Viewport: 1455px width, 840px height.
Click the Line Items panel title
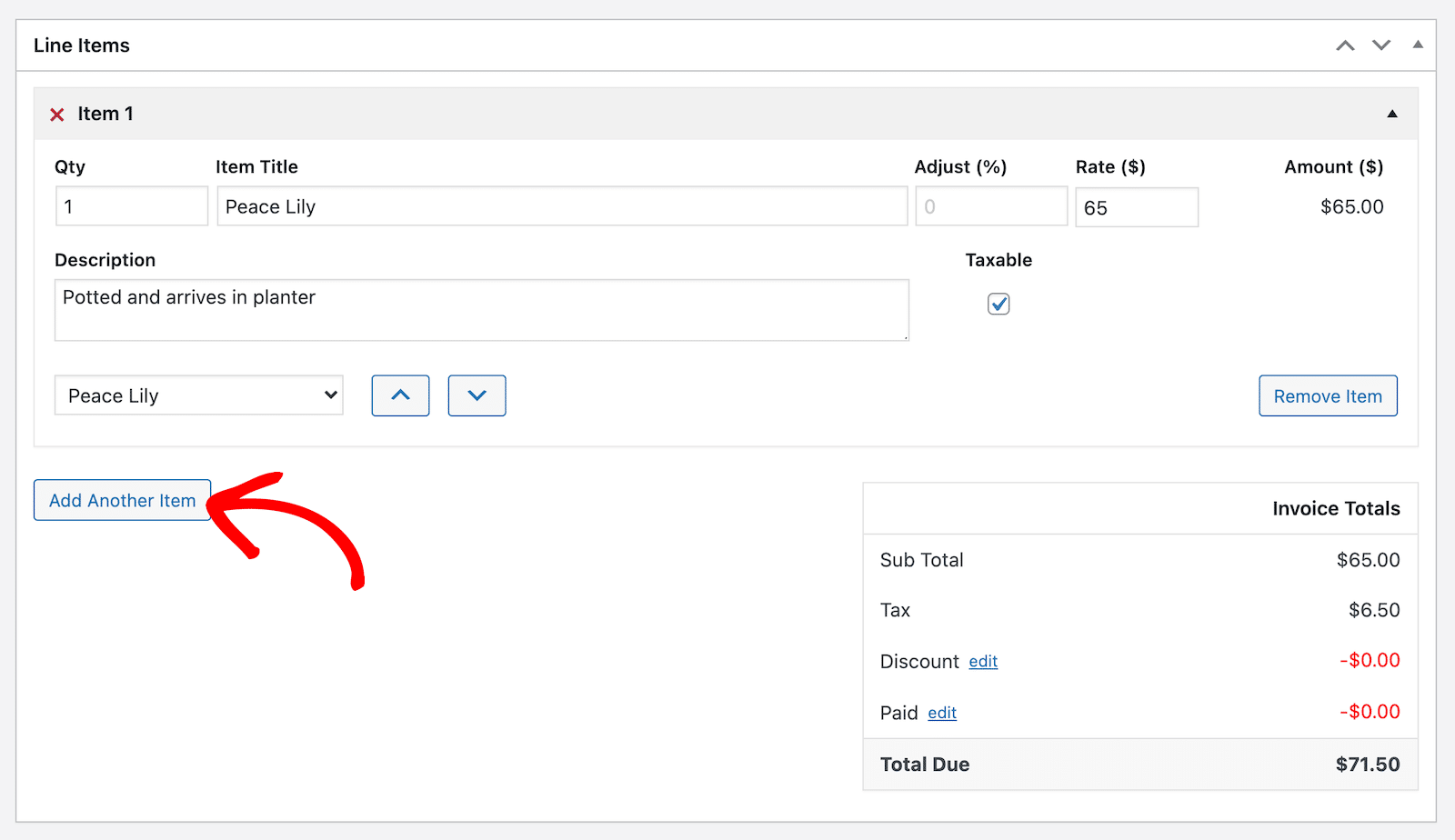[x=82, y=45]
